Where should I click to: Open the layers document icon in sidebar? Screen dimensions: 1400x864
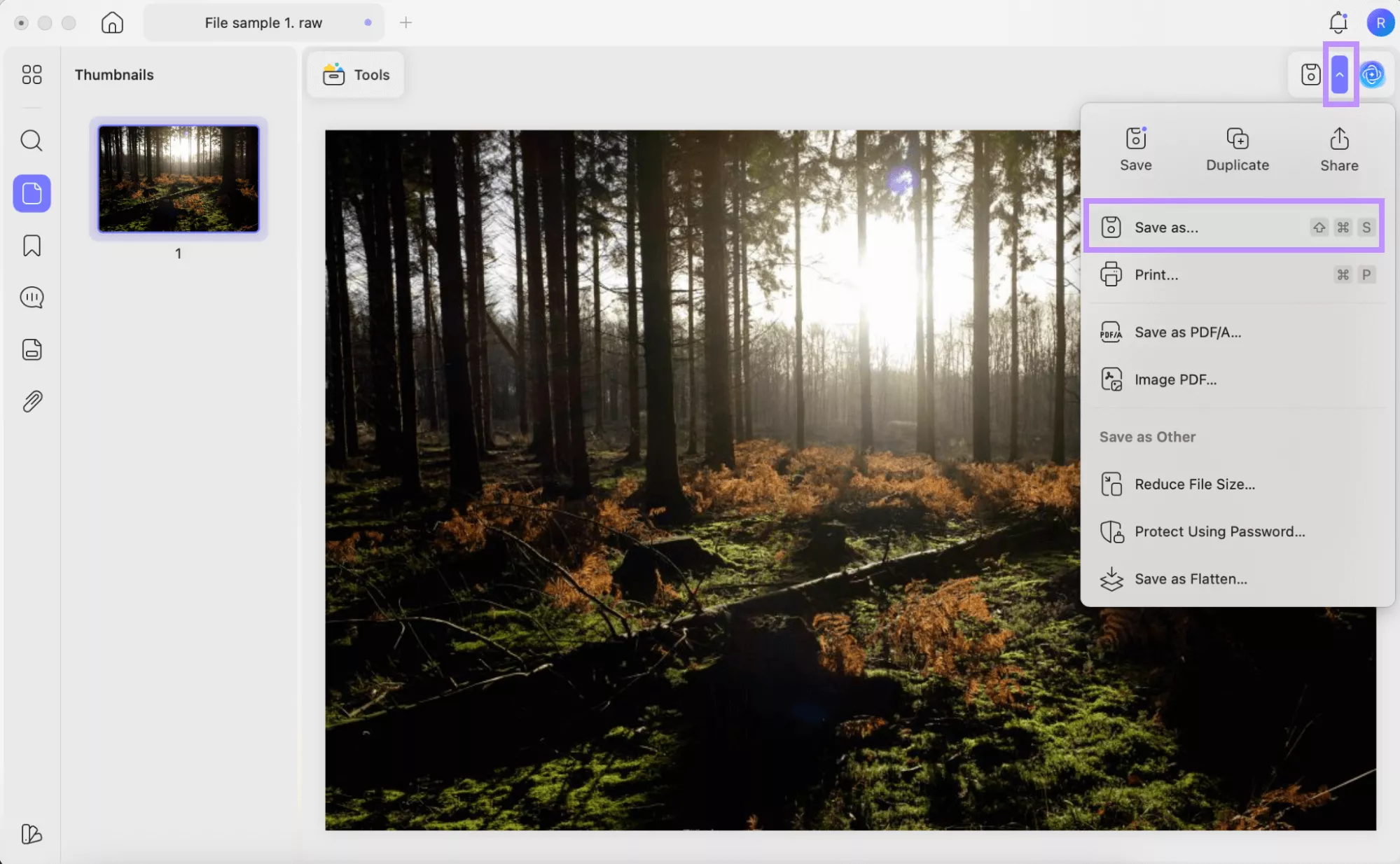click(32, 349)
